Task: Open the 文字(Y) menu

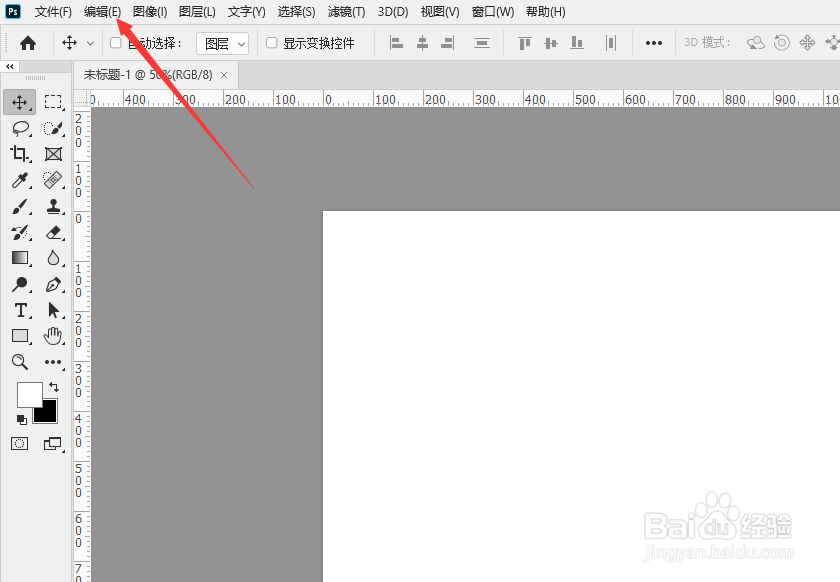Action: click(246, 11)
